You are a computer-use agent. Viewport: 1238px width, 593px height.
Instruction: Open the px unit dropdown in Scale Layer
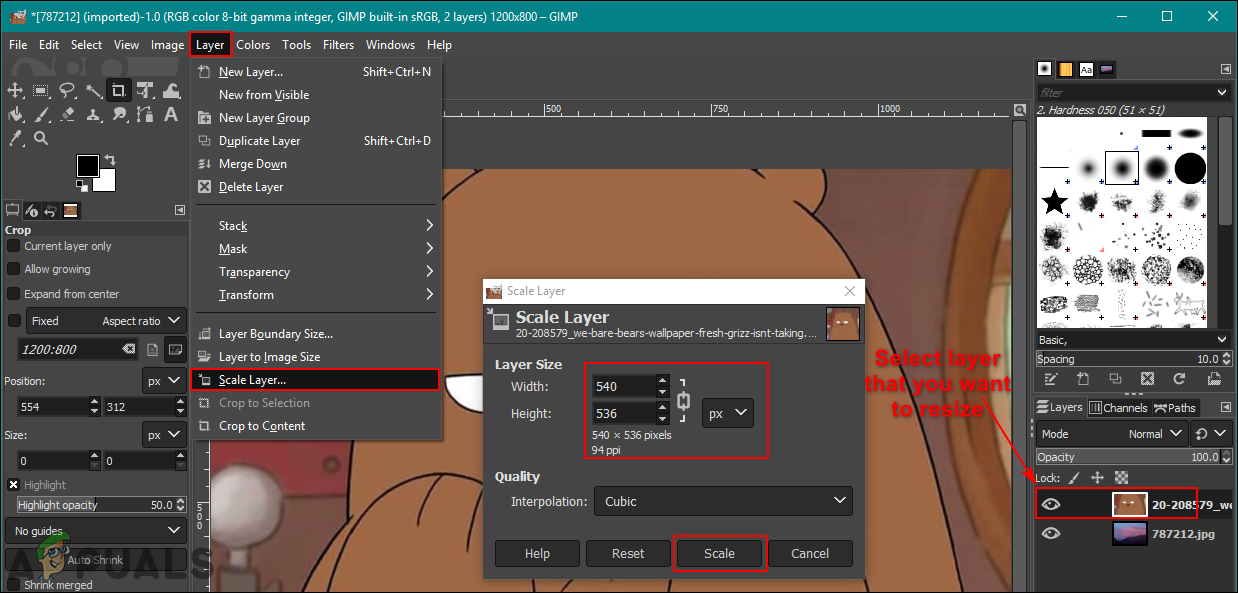click(727, 413)
